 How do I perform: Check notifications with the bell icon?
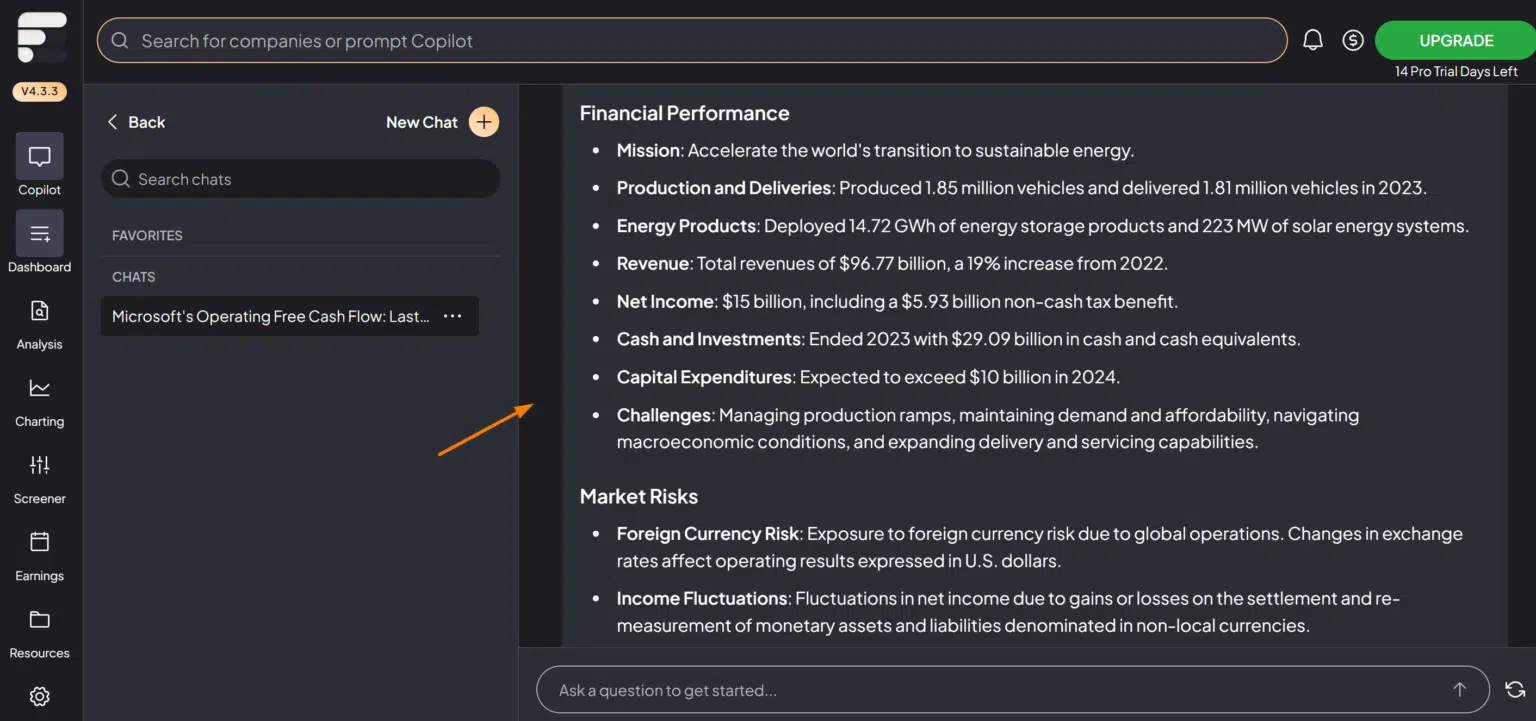[1313, 39]
